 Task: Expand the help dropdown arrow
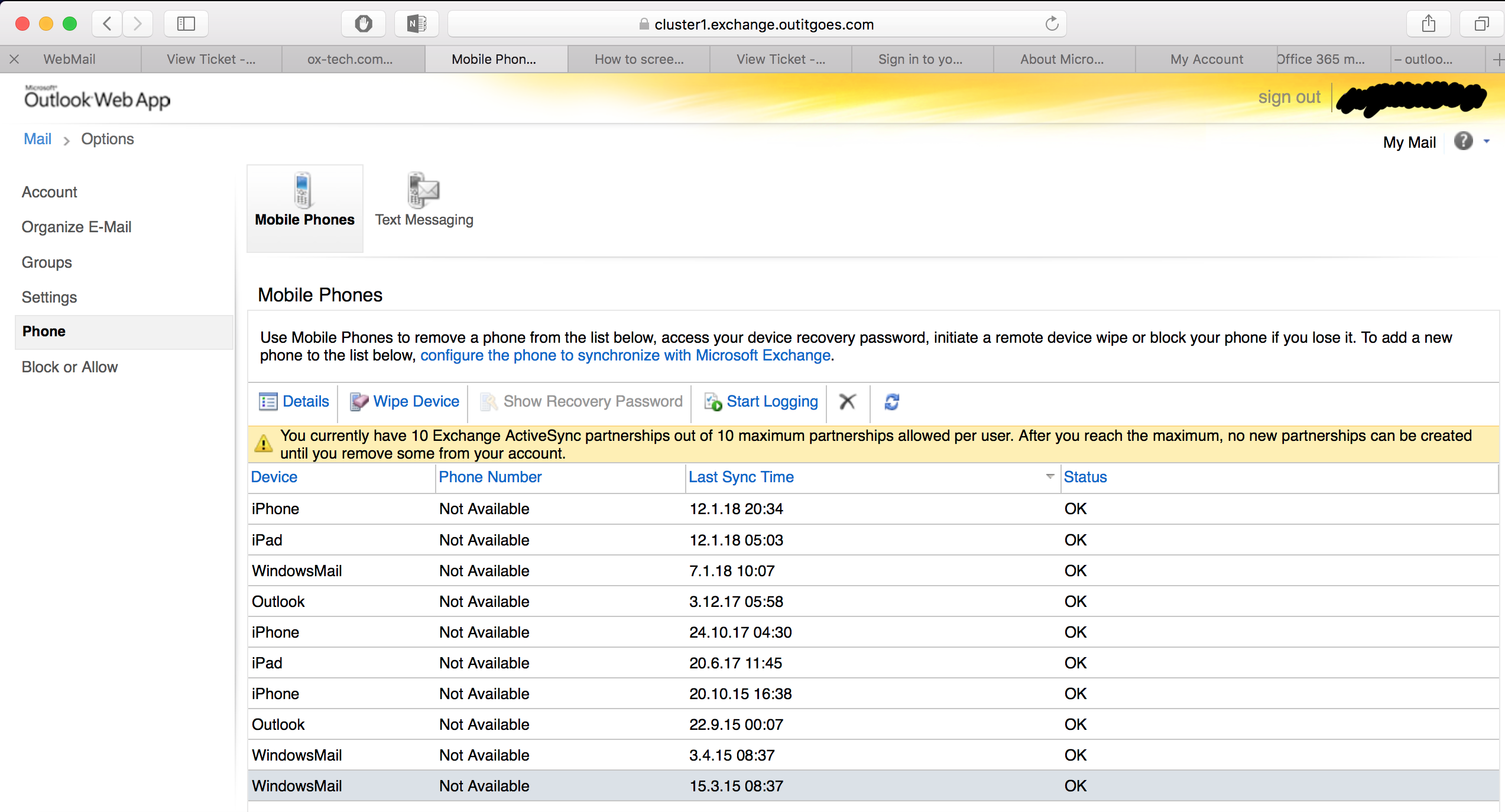coord(1486,141)
